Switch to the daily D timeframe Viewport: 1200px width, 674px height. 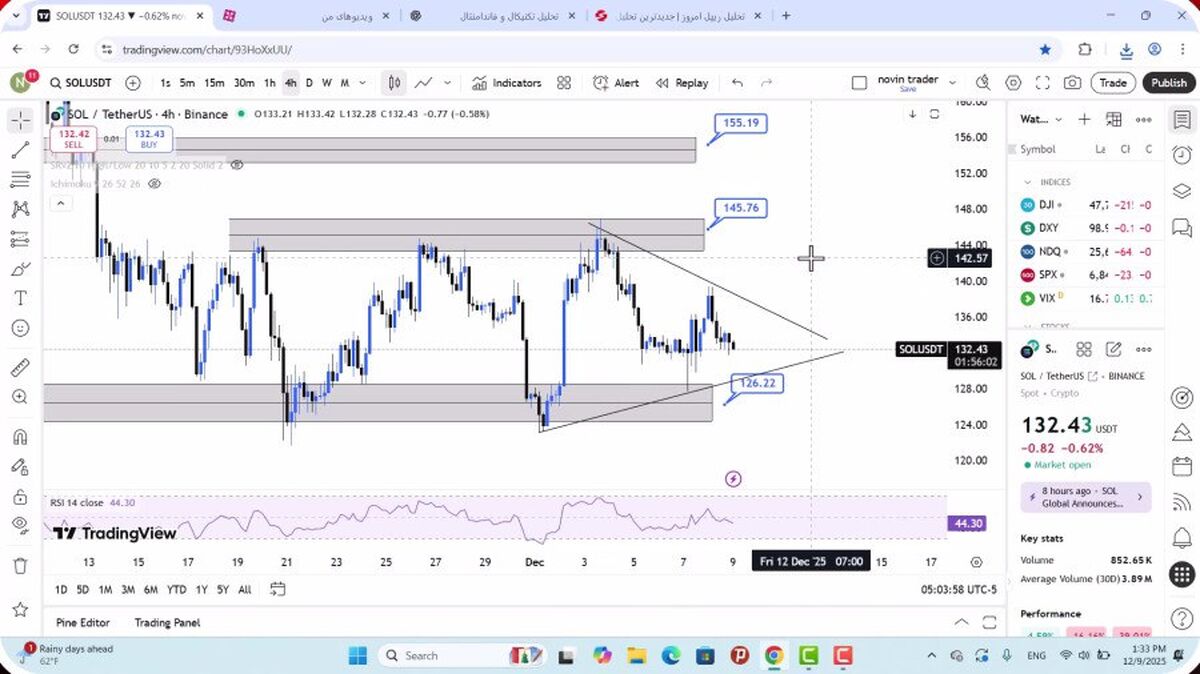(x=309, y=83)
